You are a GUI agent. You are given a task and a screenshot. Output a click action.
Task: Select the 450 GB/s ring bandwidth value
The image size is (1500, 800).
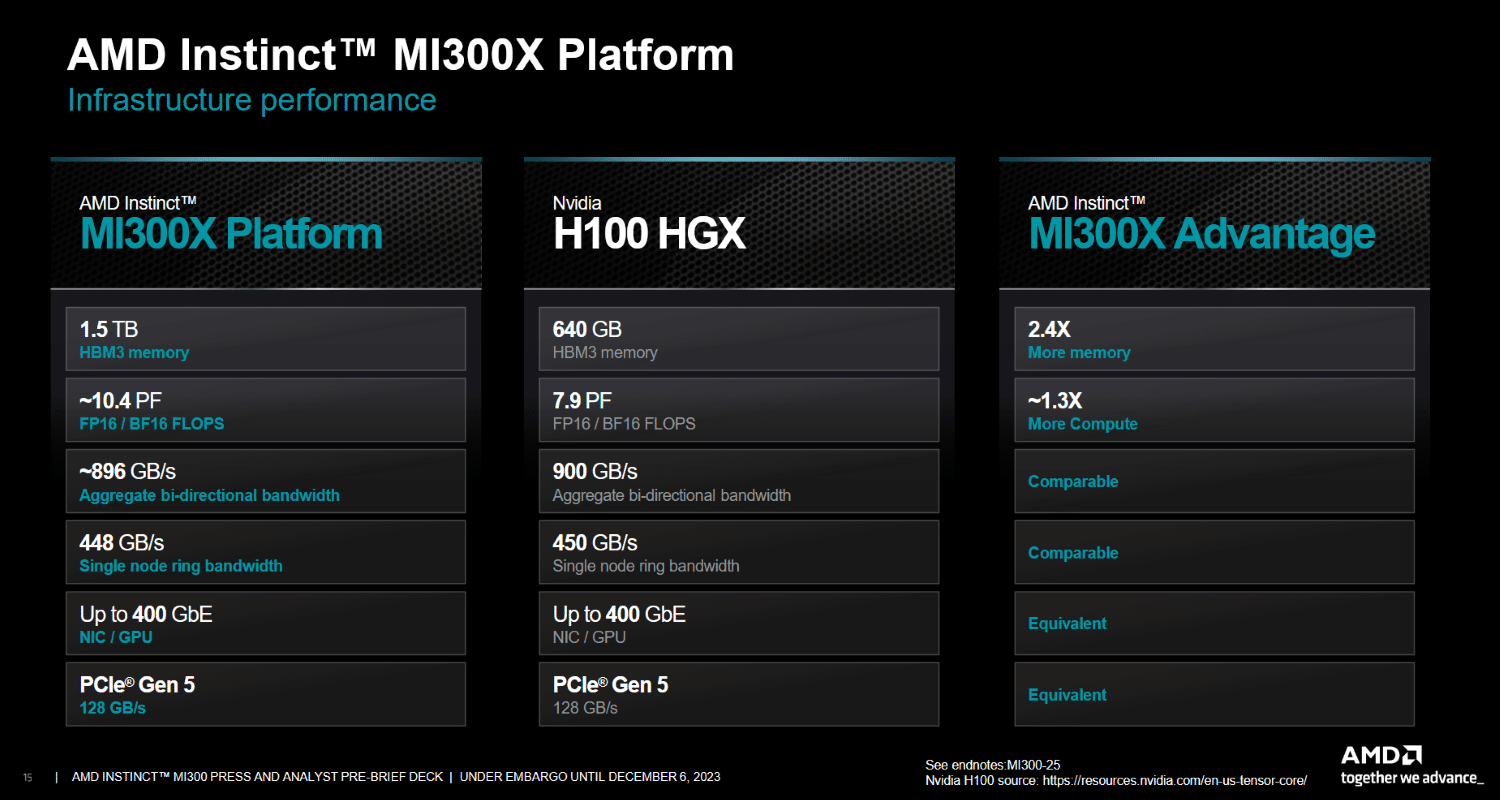click(595, 542)
